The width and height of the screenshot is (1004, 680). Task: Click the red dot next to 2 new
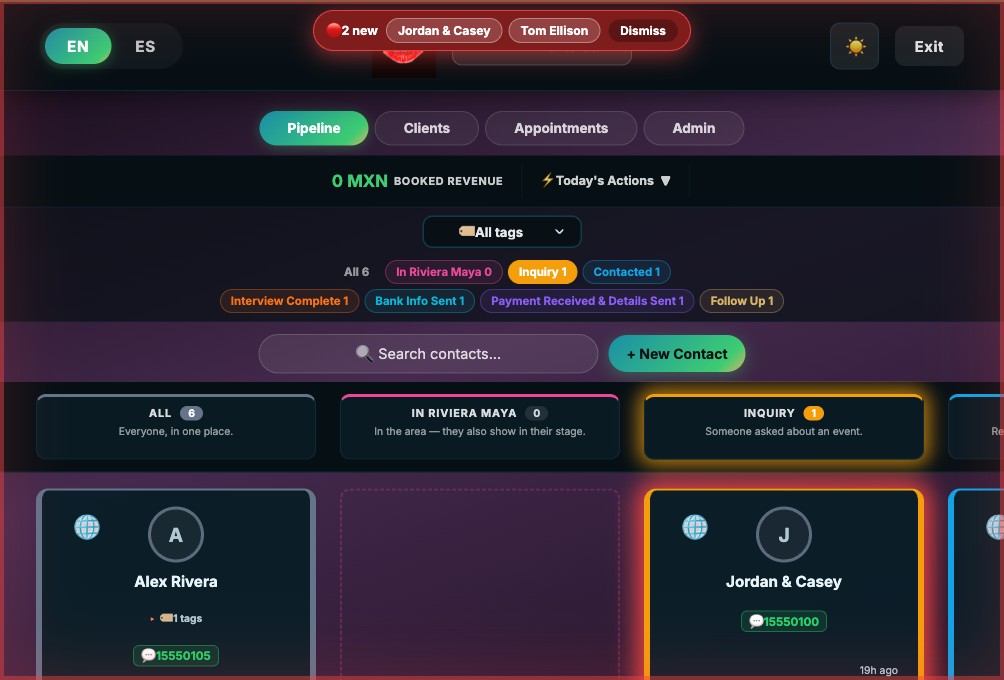coord(333,30)
